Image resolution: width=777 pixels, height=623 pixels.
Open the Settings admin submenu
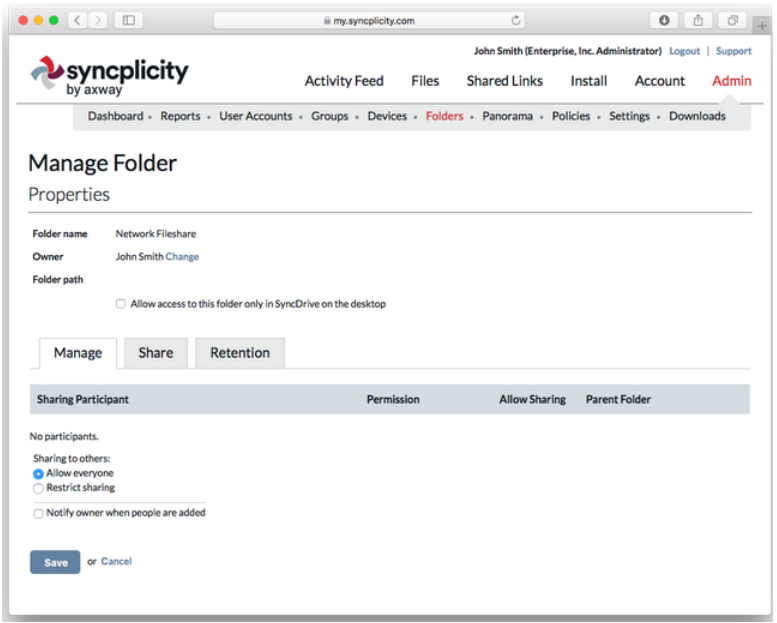(629, 116)
